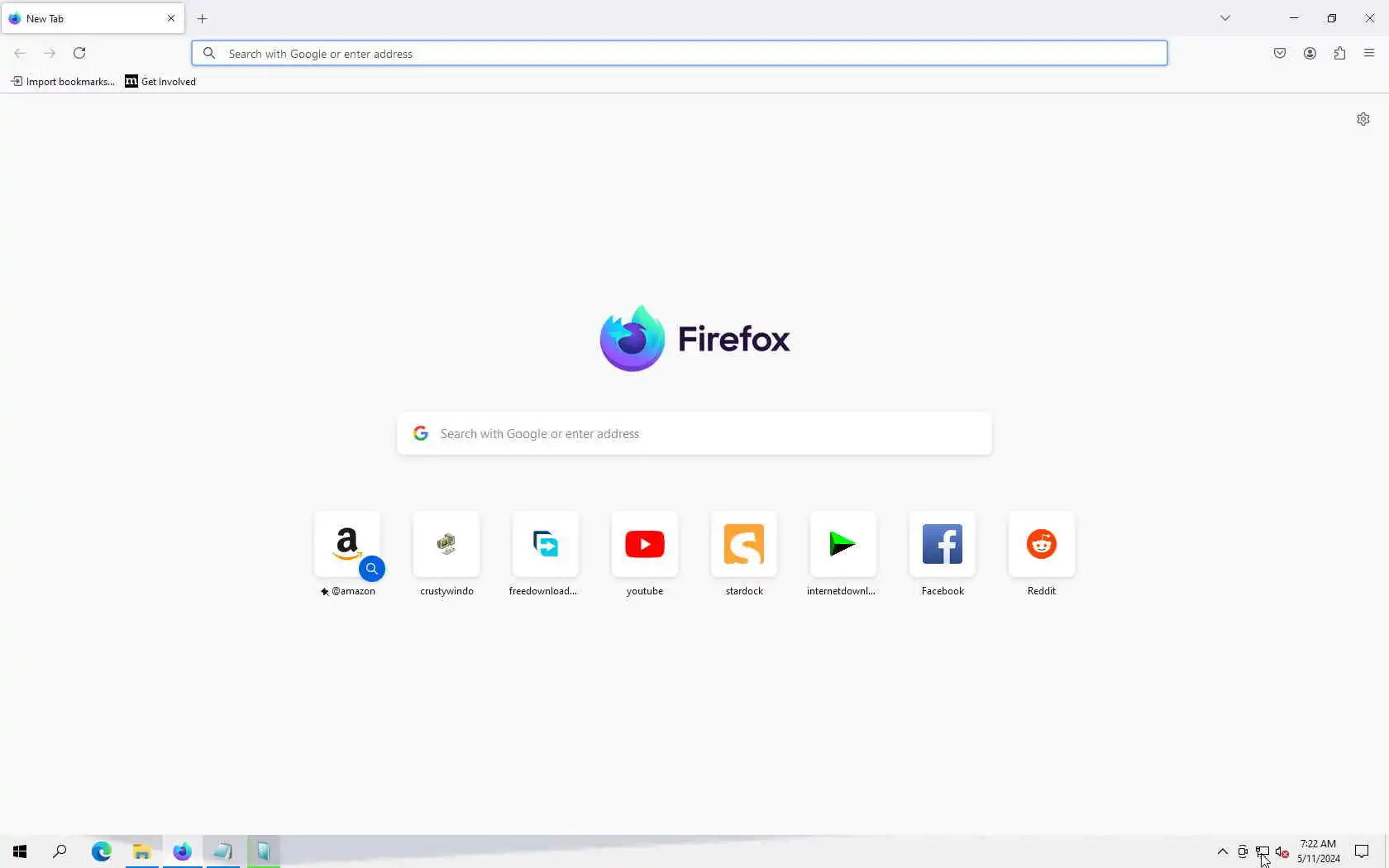Open the network tray icon

point(1263,851)
